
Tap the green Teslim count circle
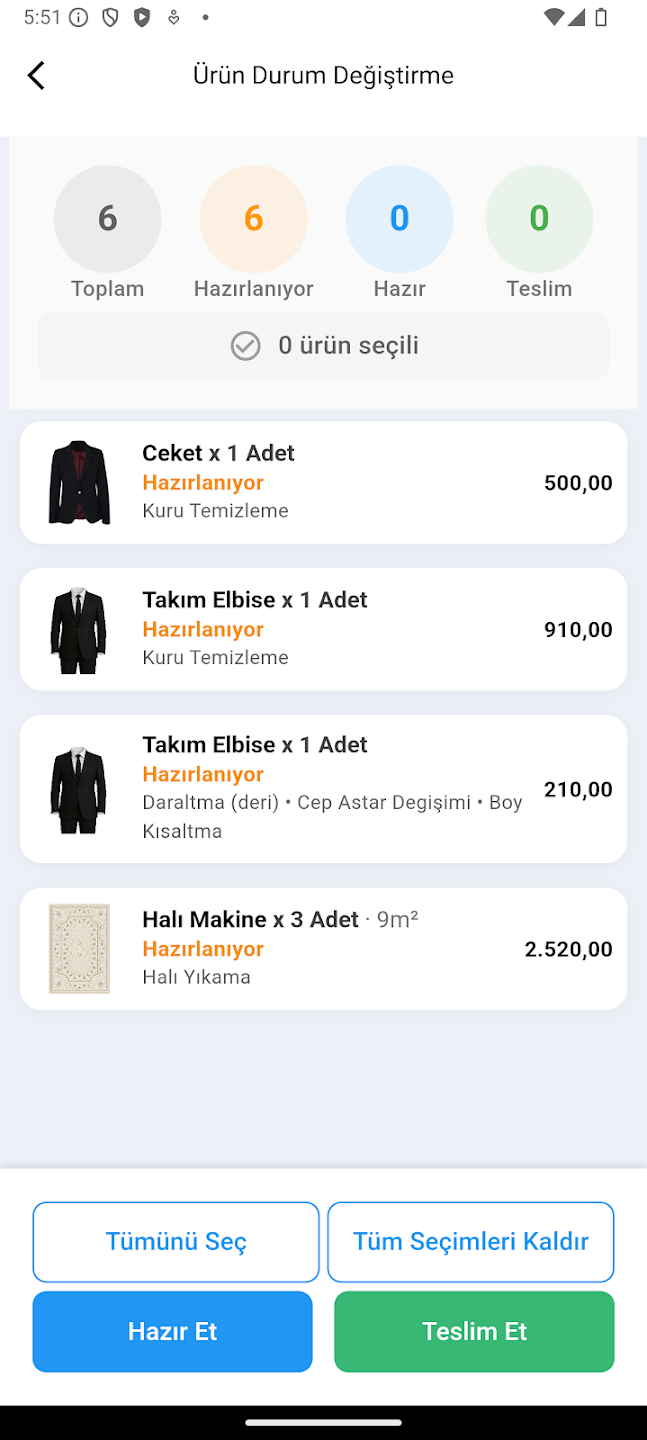pyautogui.click(x=539, y=218)
